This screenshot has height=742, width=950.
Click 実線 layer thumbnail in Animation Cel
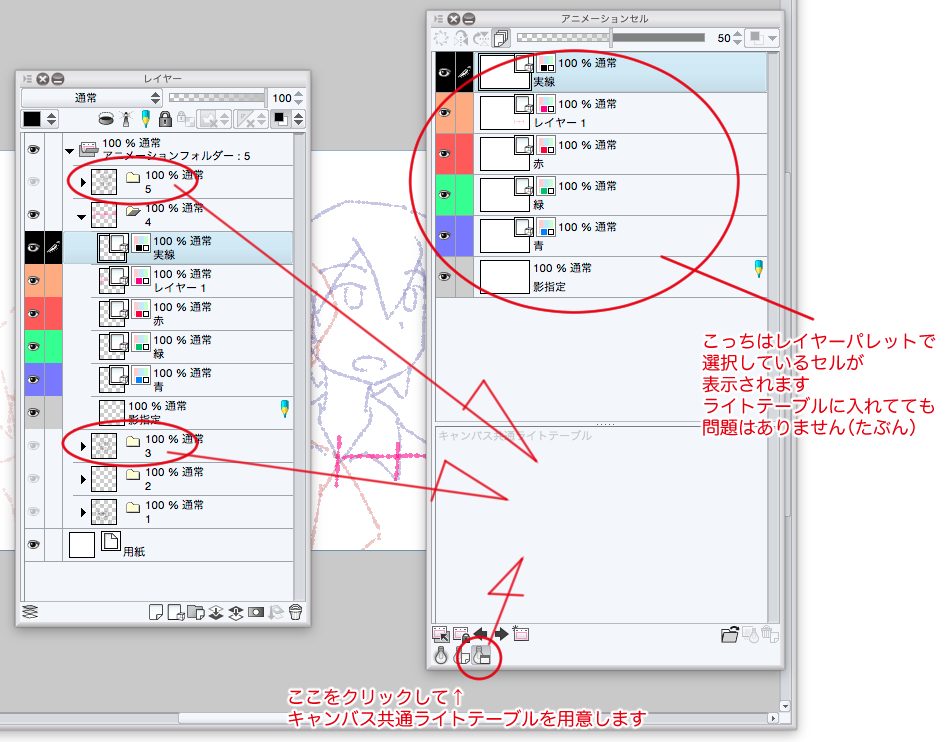504,73
